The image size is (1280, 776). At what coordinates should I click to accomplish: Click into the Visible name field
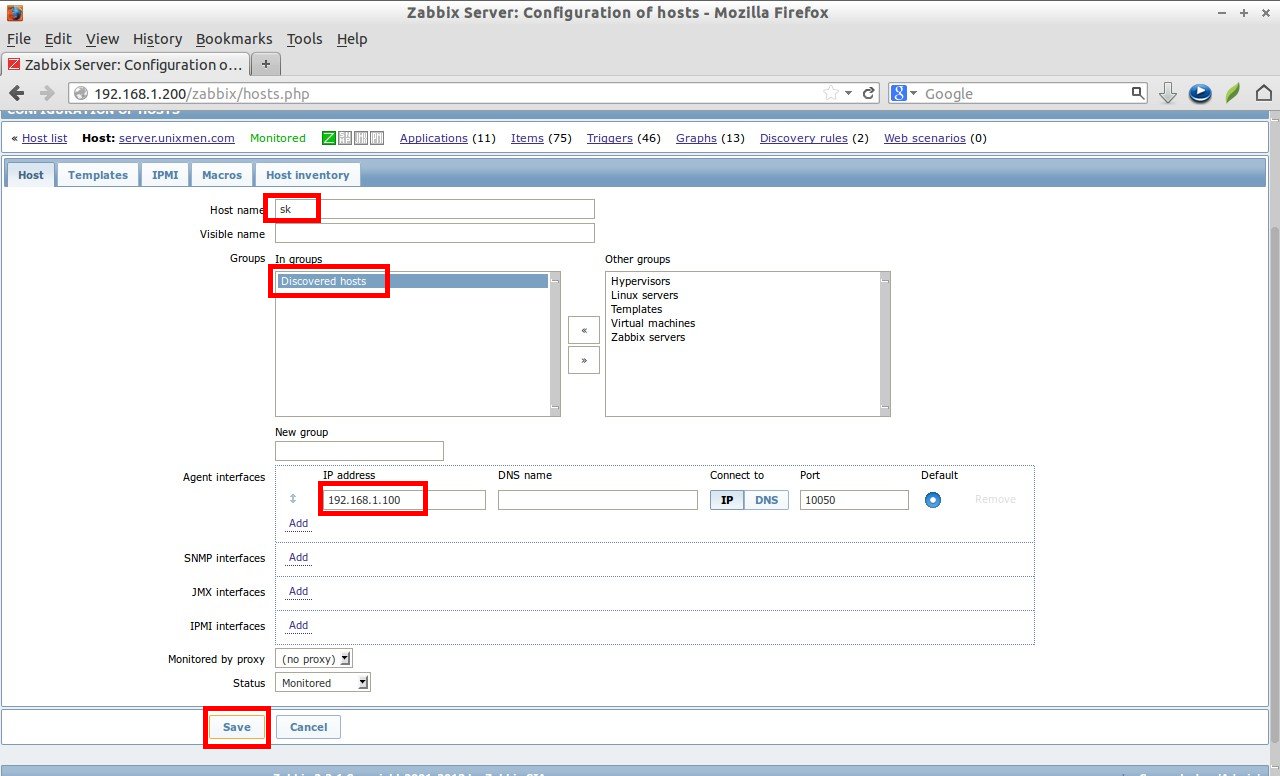coord(435,233)
